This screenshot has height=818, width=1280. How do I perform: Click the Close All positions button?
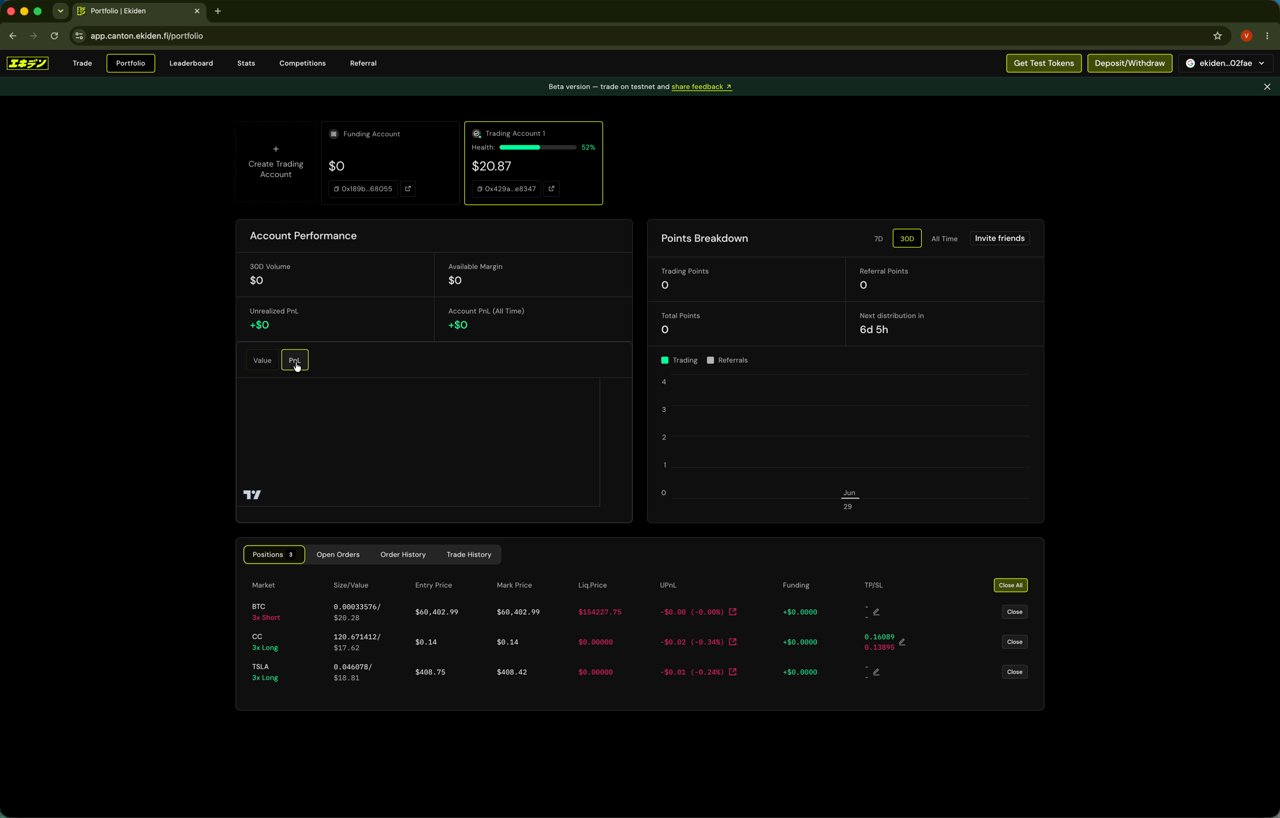click(x=1010, y=585)
